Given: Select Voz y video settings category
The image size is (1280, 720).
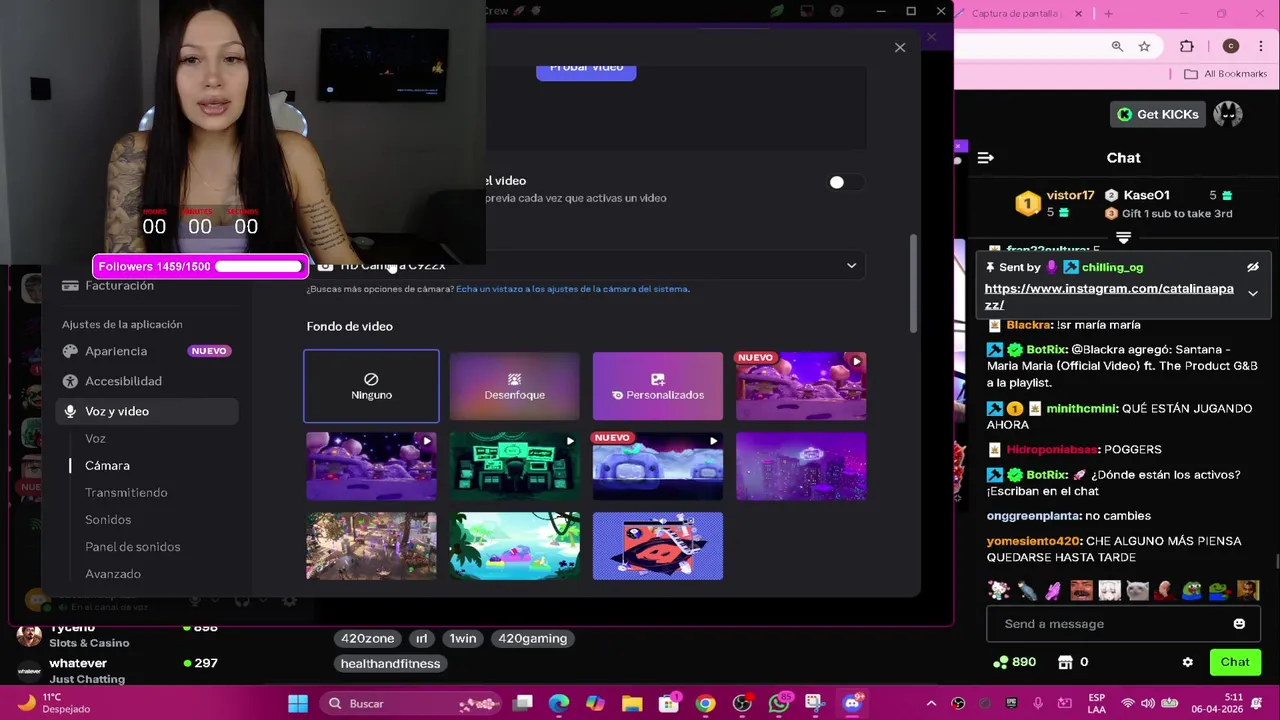Looking at the screenshot, I should pos(147,411).
